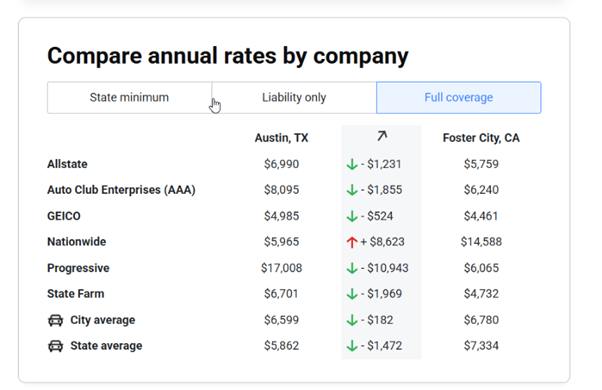602x390 pixels.
Task: Click the Compare annual rates heading
Action: [x=228, y=56]
